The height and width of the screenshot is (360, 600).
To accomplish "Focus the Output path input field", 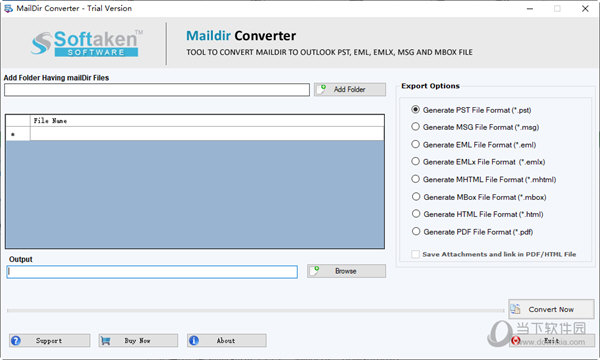I will (x=152, y=272).
